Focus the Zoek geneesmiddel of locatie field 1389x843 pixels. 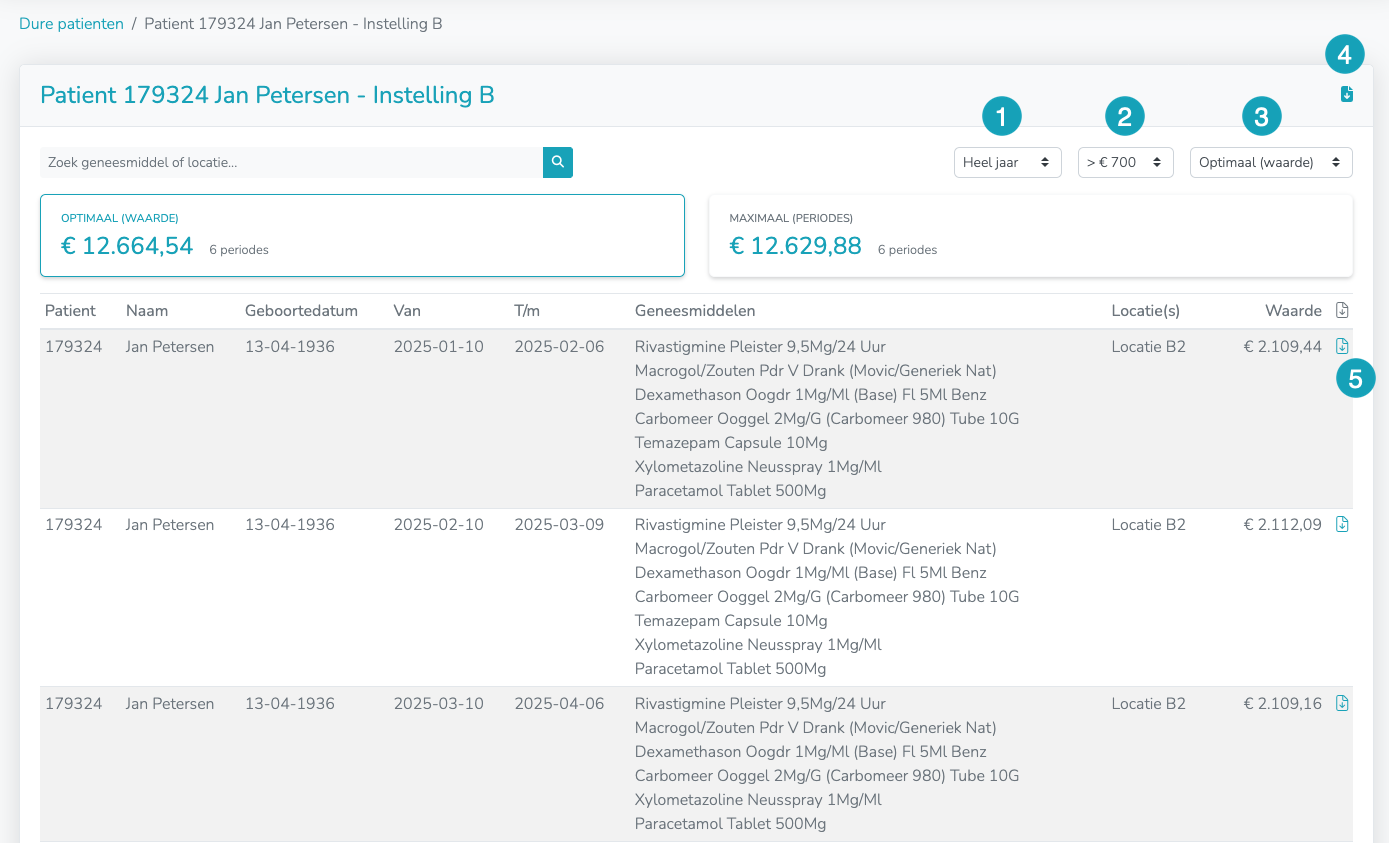pos(291,162)
